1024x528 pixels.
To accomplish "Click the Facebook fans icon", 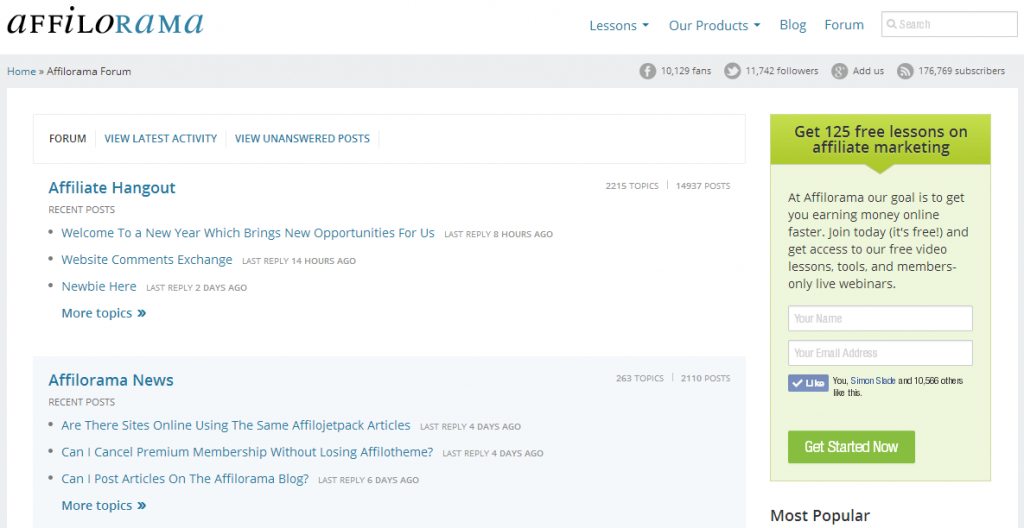I will pyautogui.click(x=647, y=71).
